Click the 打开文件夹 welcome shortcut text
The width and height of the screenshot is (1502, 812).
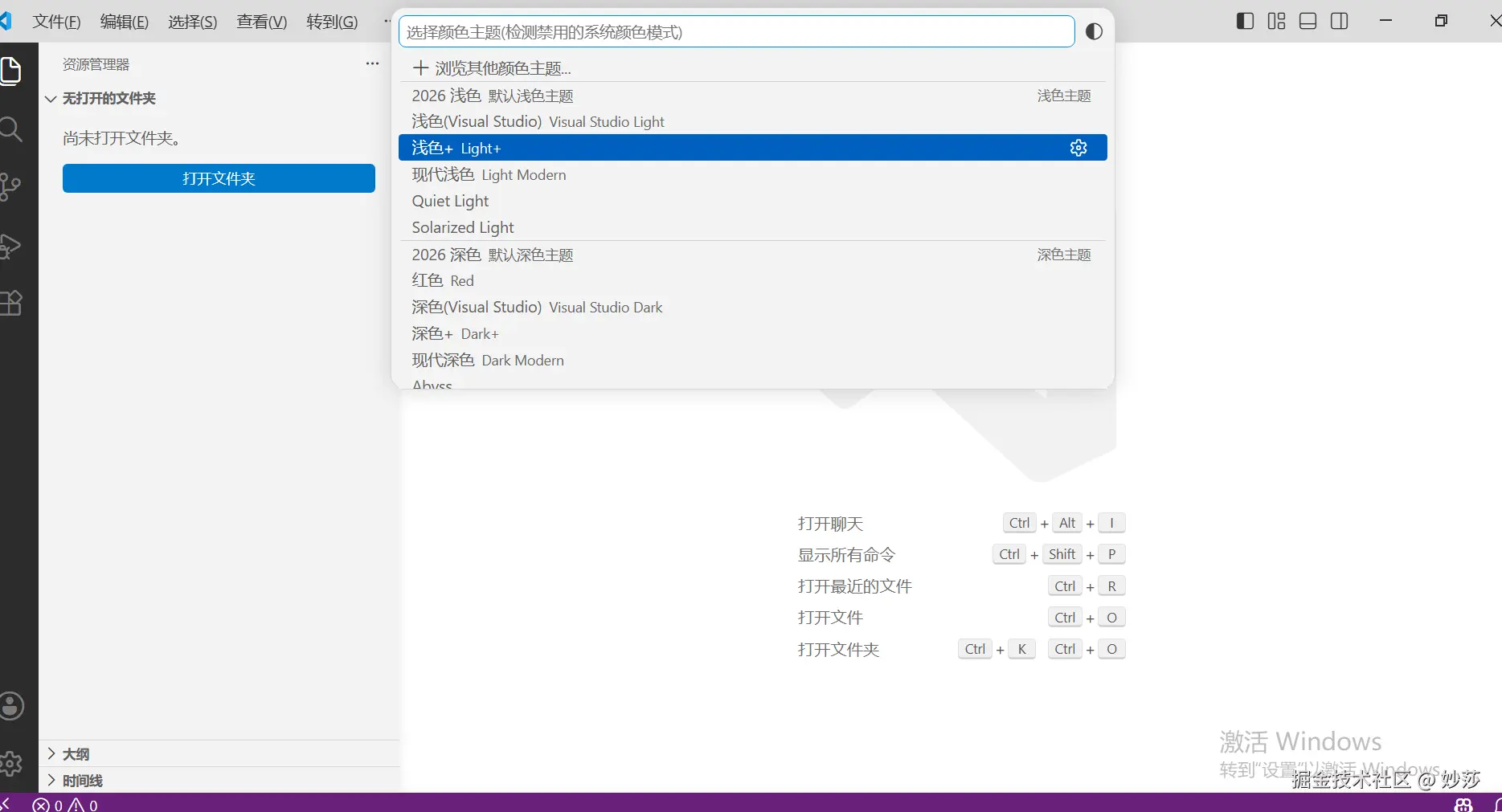[x=838, y=650]
